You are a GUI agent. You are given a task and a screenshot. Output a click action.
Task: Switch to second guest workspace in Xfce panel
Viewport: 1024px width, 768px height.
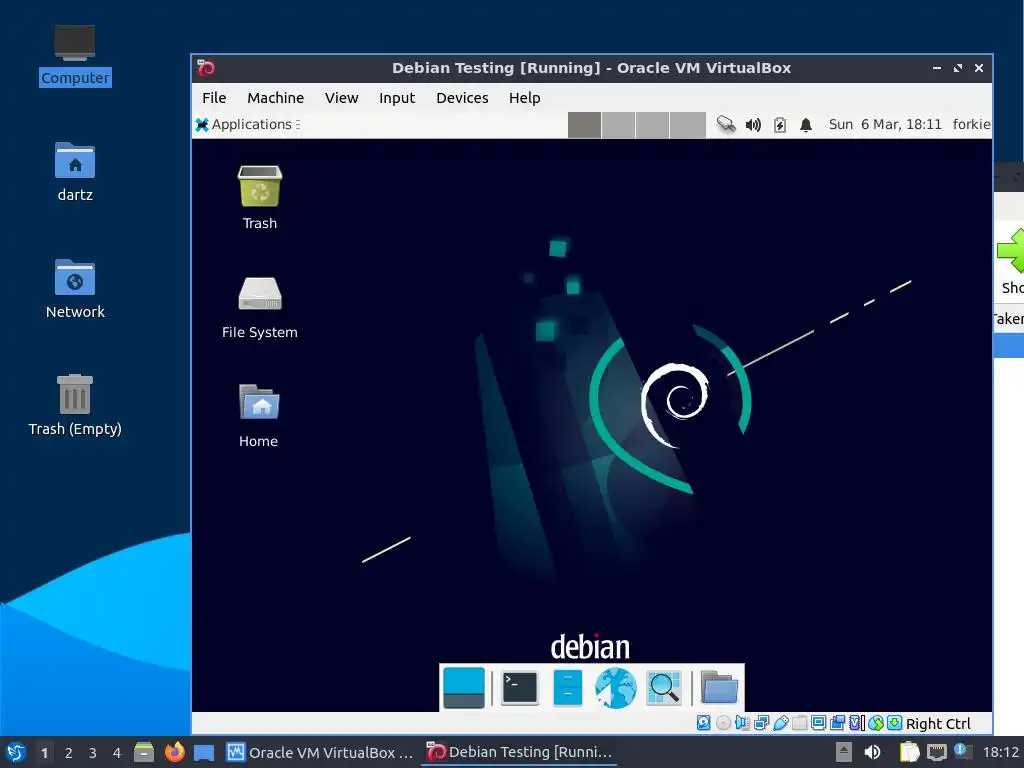[x=618, y=125]
